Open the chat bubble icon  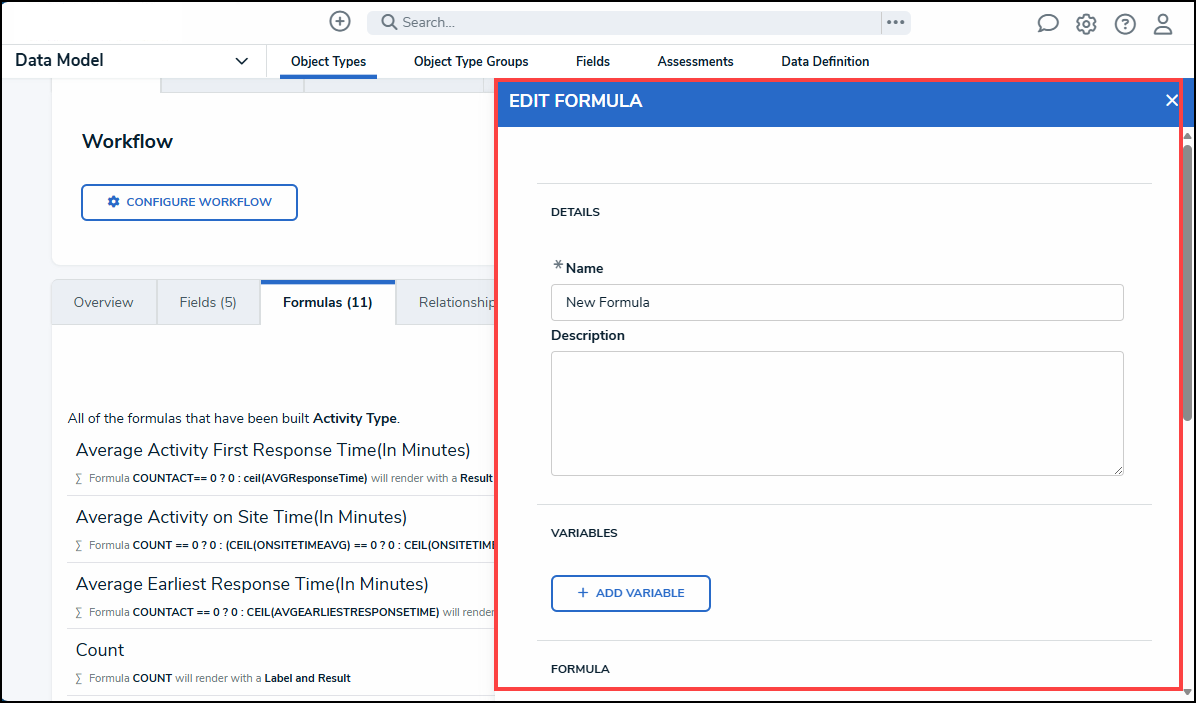(x=1047, y=24)
